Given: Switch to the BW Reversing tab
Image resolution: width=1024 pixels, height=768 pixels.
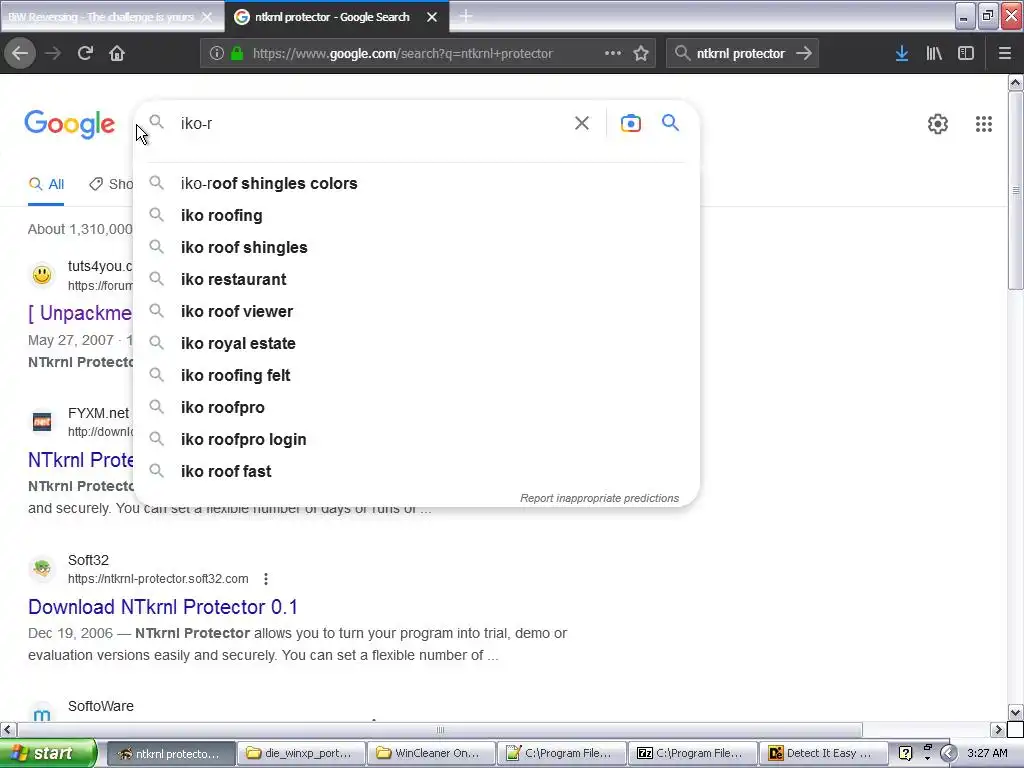Looking at the screenshot, I should (x=101, y=17).
